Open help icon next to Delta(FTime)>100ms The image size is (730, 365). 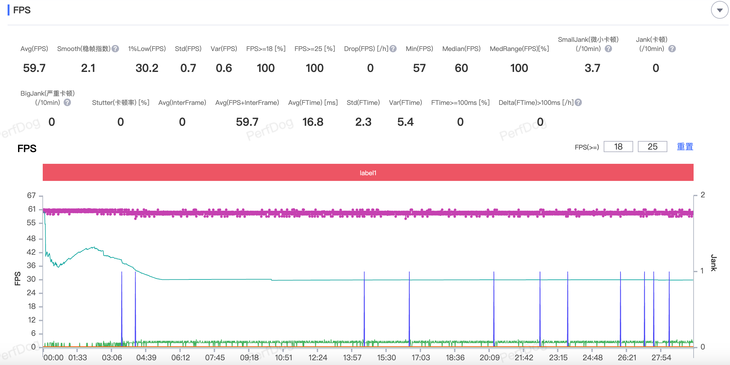click(x=578, y=102)
